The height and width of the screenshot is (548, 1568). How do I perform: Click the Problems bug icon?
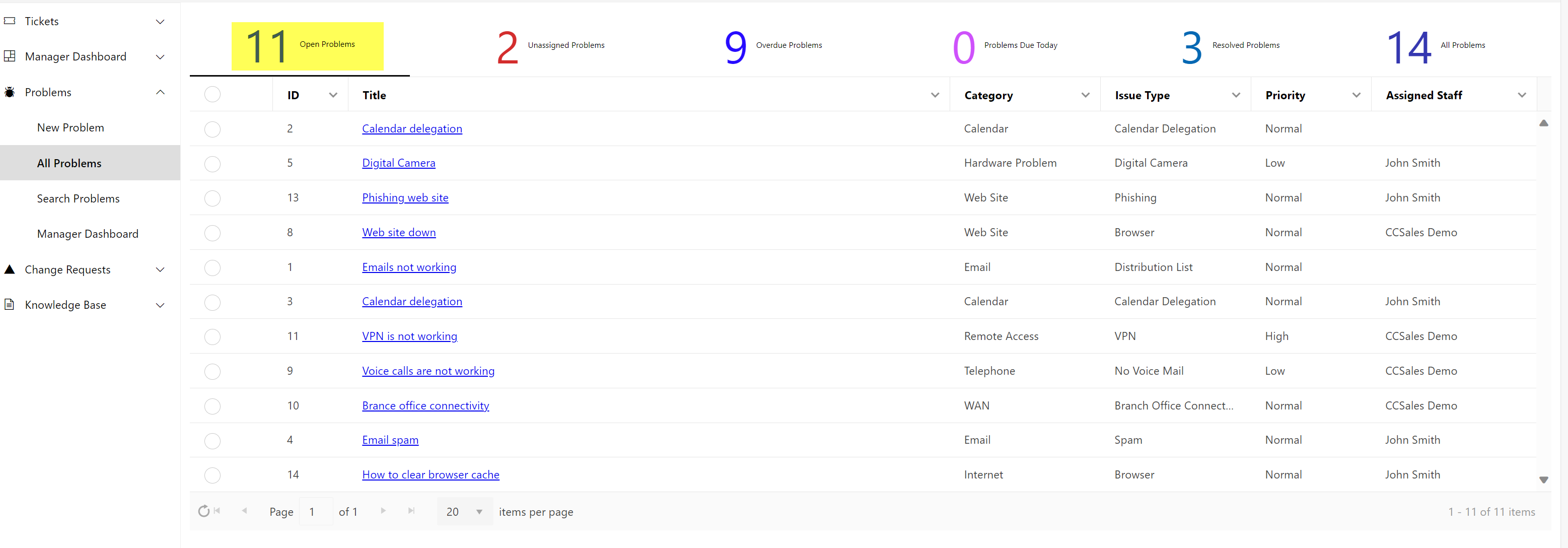click(x=10, y=92)
